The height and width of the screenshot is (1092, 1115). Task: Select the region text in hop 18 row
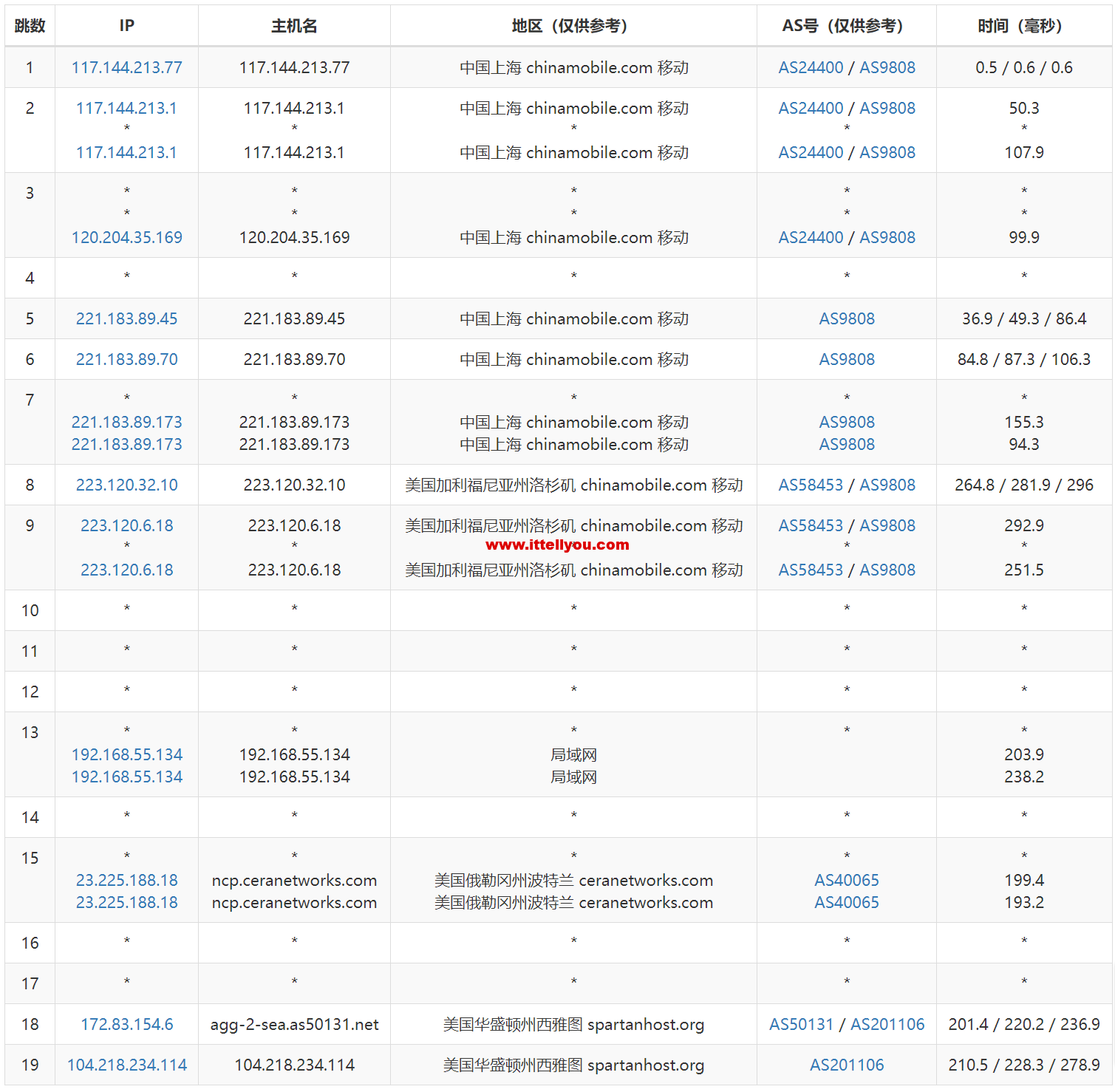pos(573,1024)
